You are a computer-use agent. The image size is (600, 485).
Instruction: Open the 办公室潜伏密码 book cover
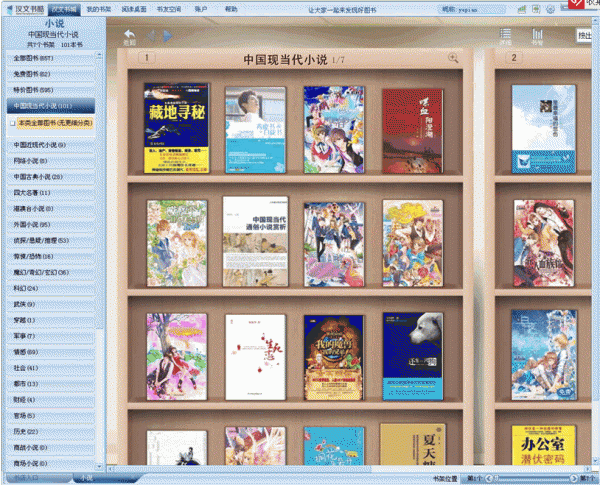pos(543,445)
